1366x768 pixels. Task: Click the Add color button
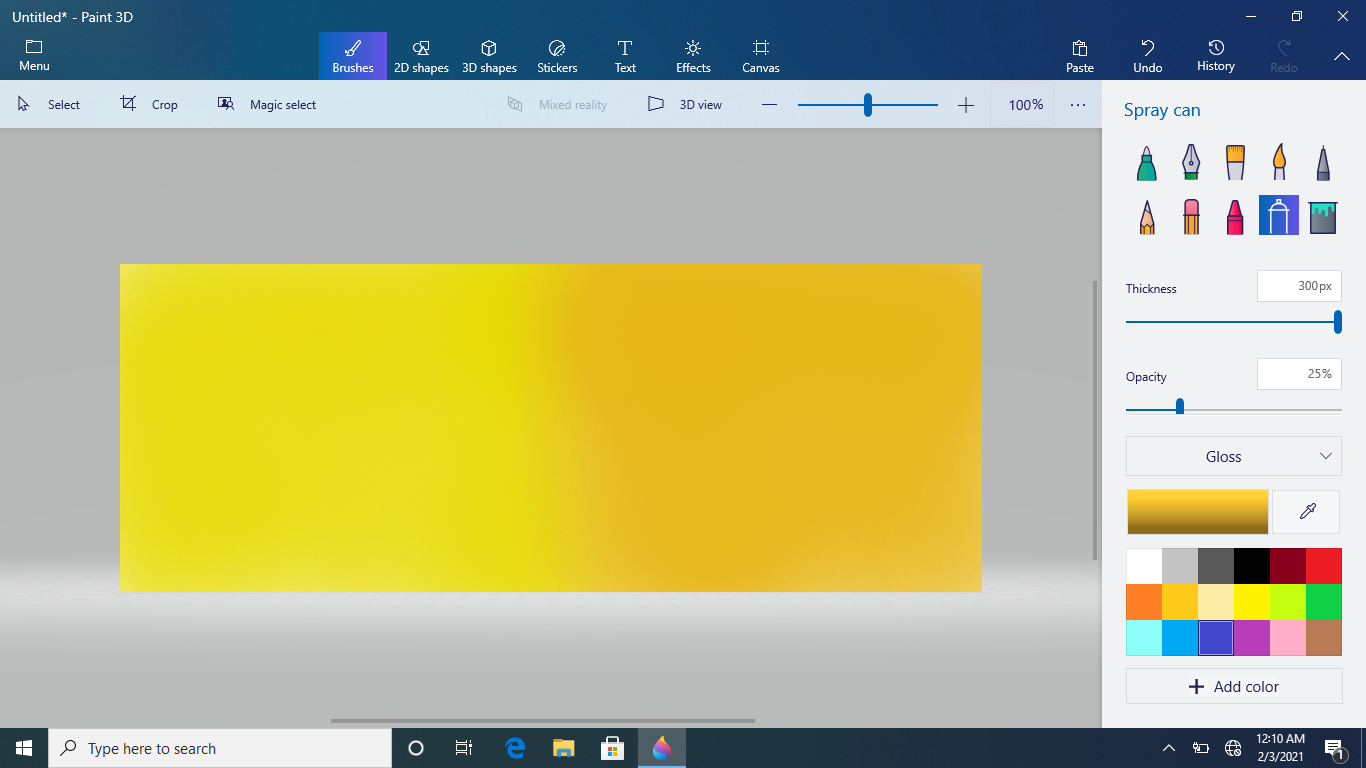[x=1233, y=686]
